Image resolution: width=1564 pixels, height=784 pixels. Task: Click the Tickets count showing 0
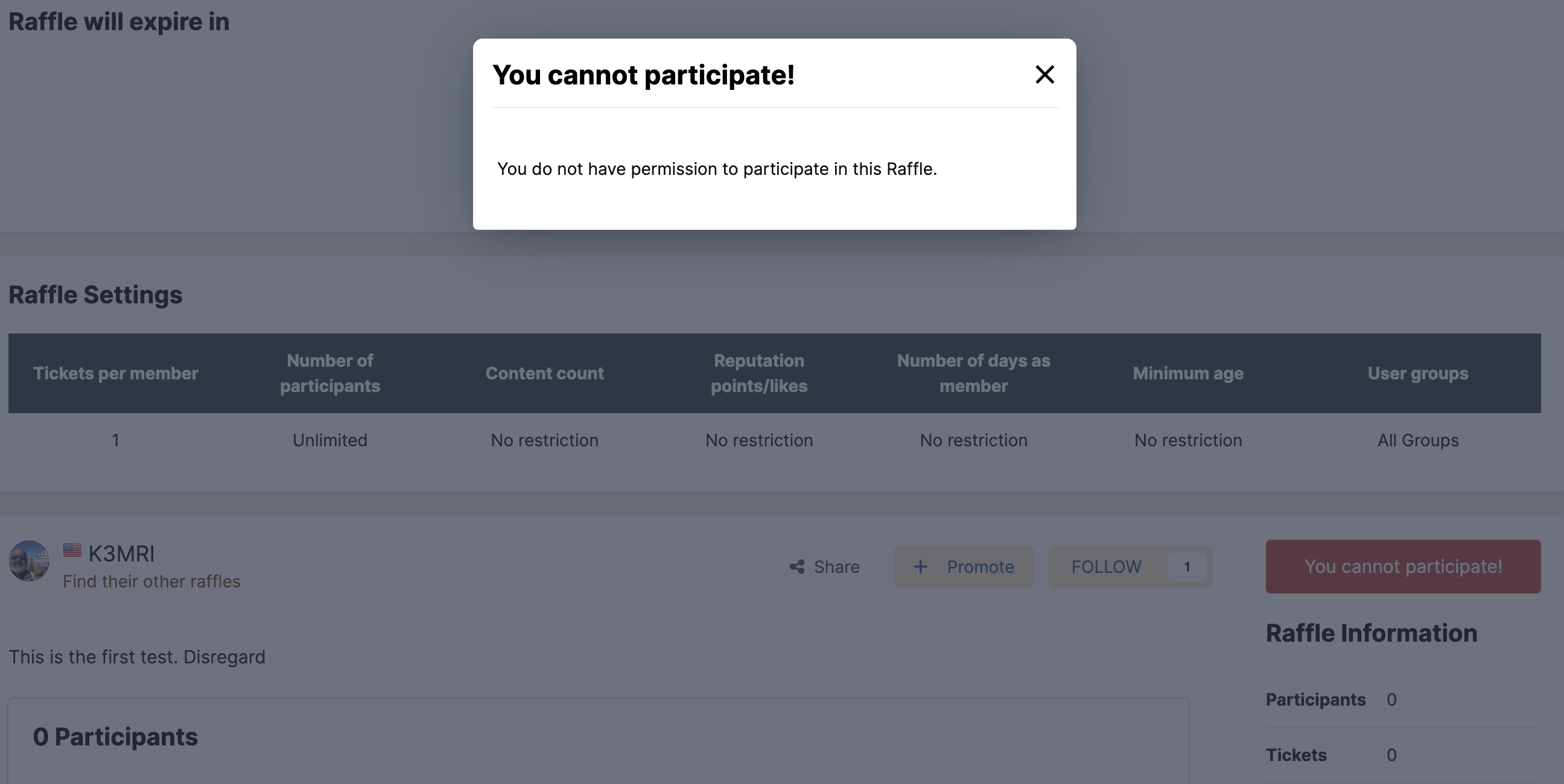(x=1391, y=754)
